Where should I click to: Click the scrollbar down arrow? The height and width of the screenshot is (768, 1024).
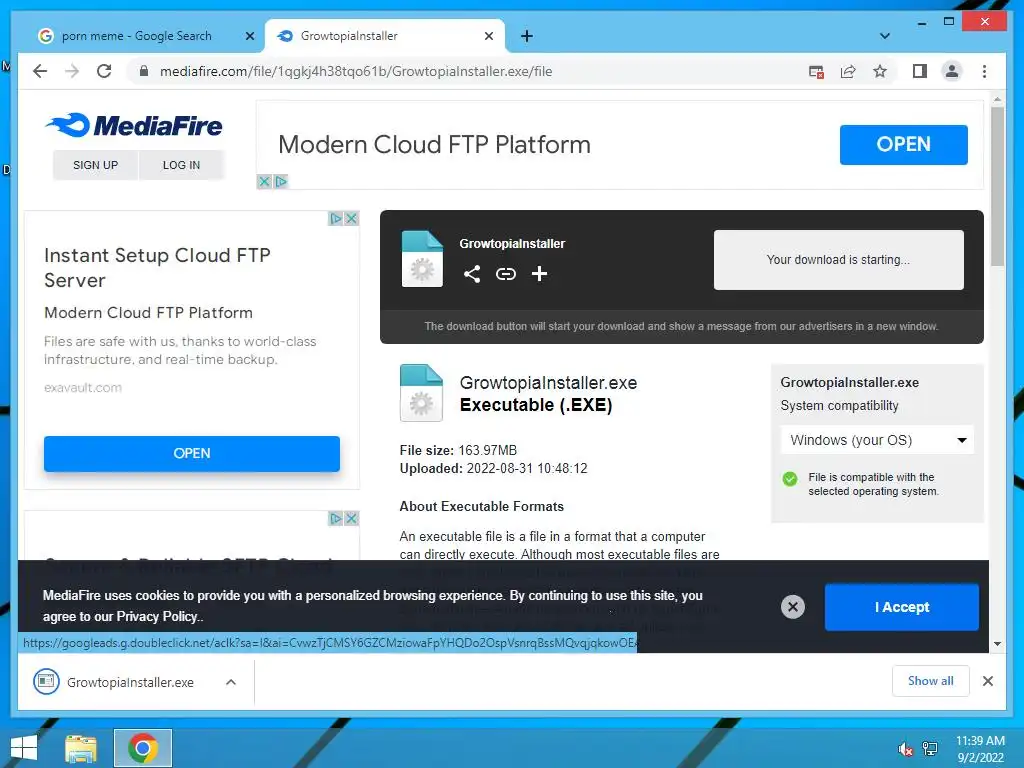[x=997, y=644]
